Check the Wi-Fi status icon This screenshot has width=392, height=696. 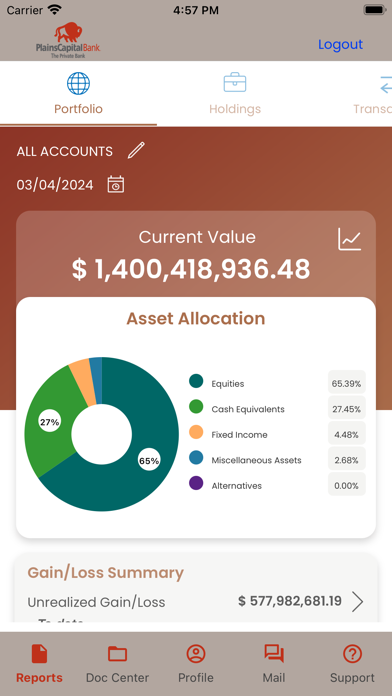click(x=55, y=9)
